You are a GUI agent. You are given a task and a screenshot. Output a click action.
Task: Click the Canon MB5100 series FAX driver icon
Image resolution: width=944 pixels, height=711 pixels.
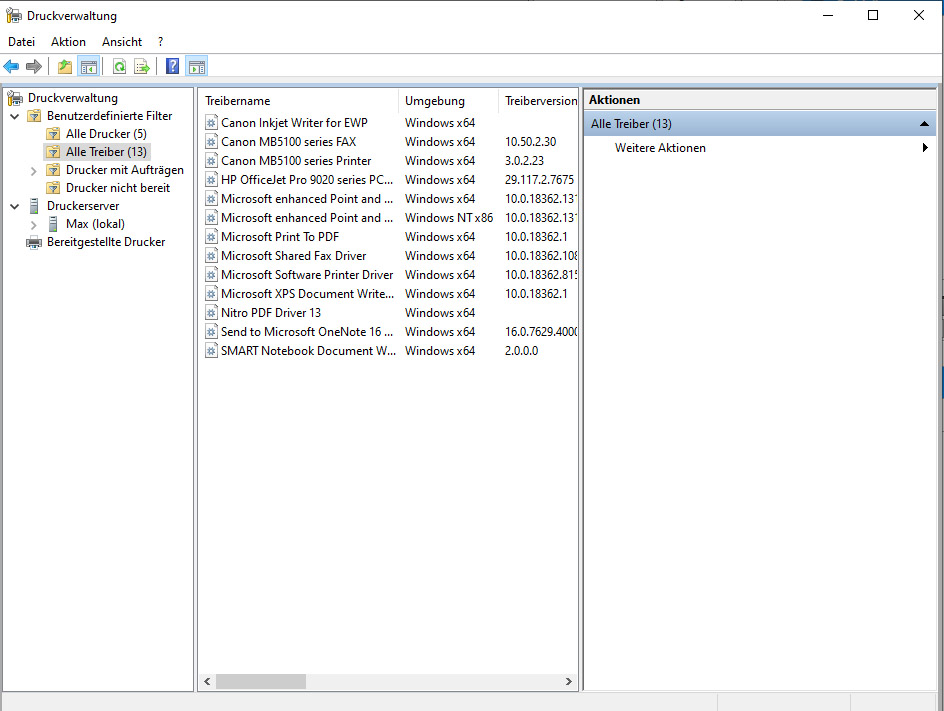pos(211,141)
